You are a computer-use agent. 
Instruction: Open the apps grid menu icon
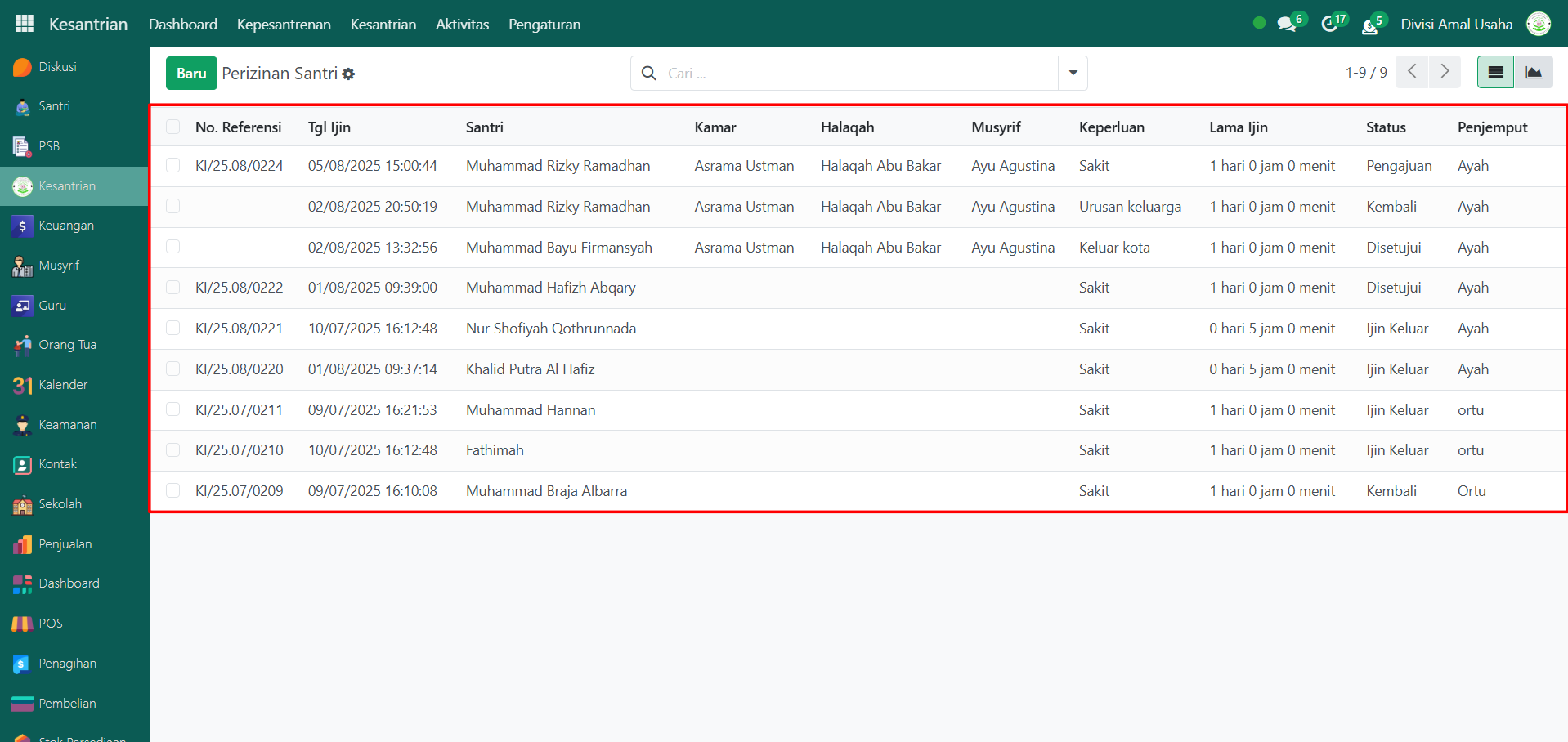(x=25, y=24)
